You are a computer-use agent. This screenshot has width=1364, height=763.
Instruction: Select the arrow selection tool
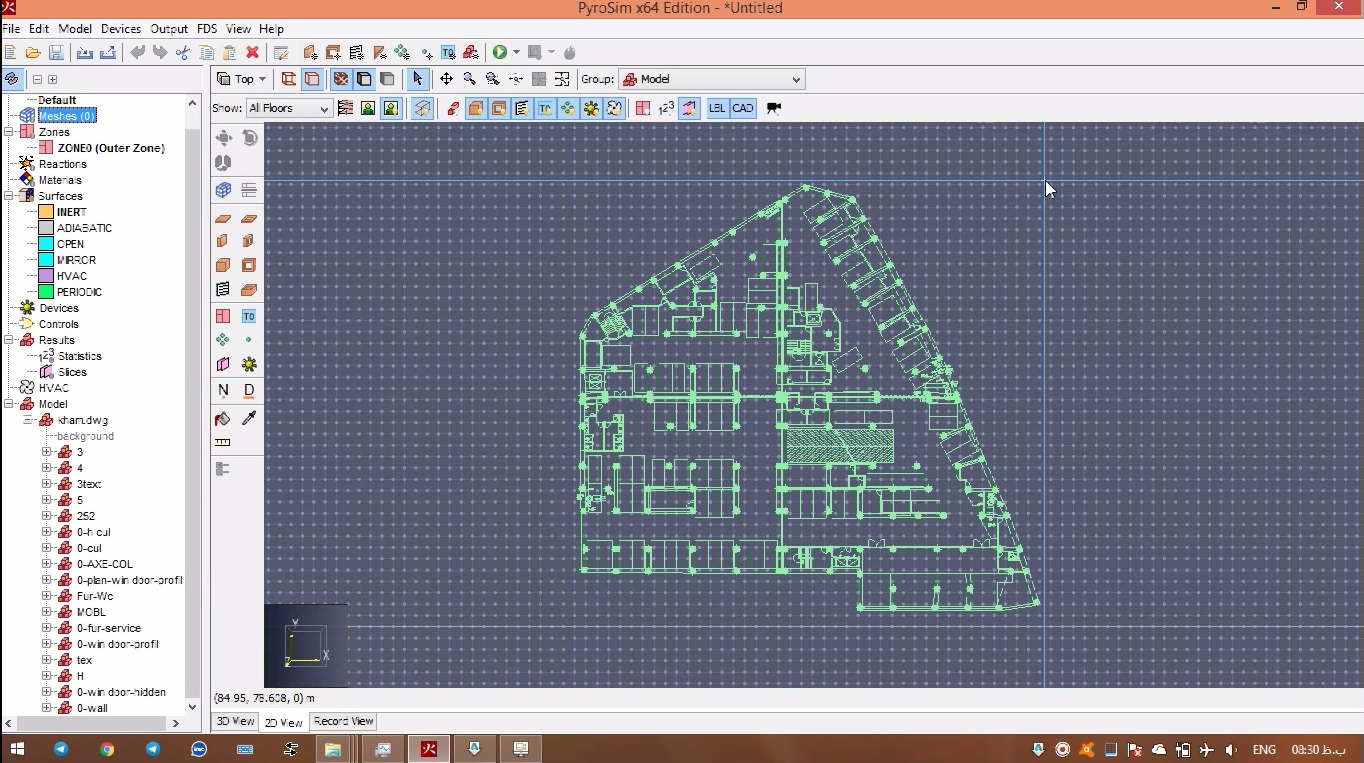[x=418, y=79]
